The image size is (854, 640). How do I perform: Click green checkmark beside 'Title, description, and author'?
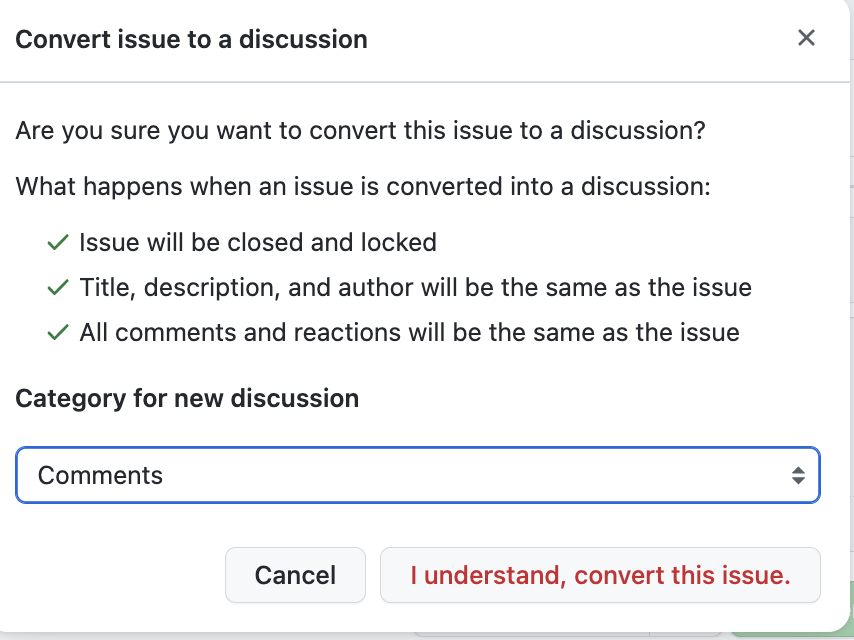coord(58,287)
